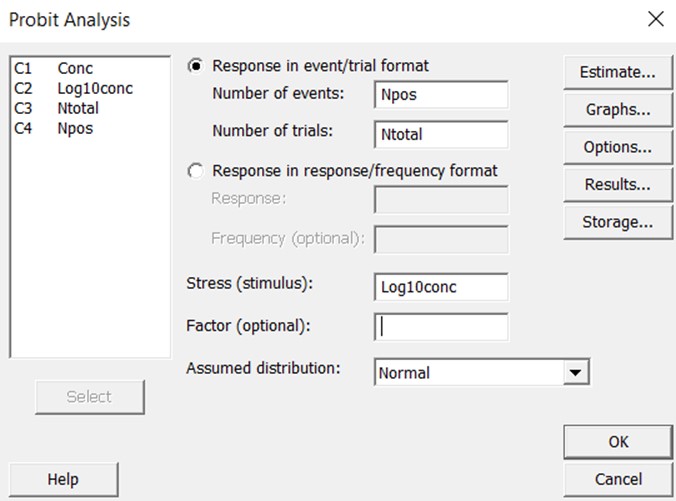Choose response/frequency format option
Screen dimensions: 676x501
(x=196, y=171)
